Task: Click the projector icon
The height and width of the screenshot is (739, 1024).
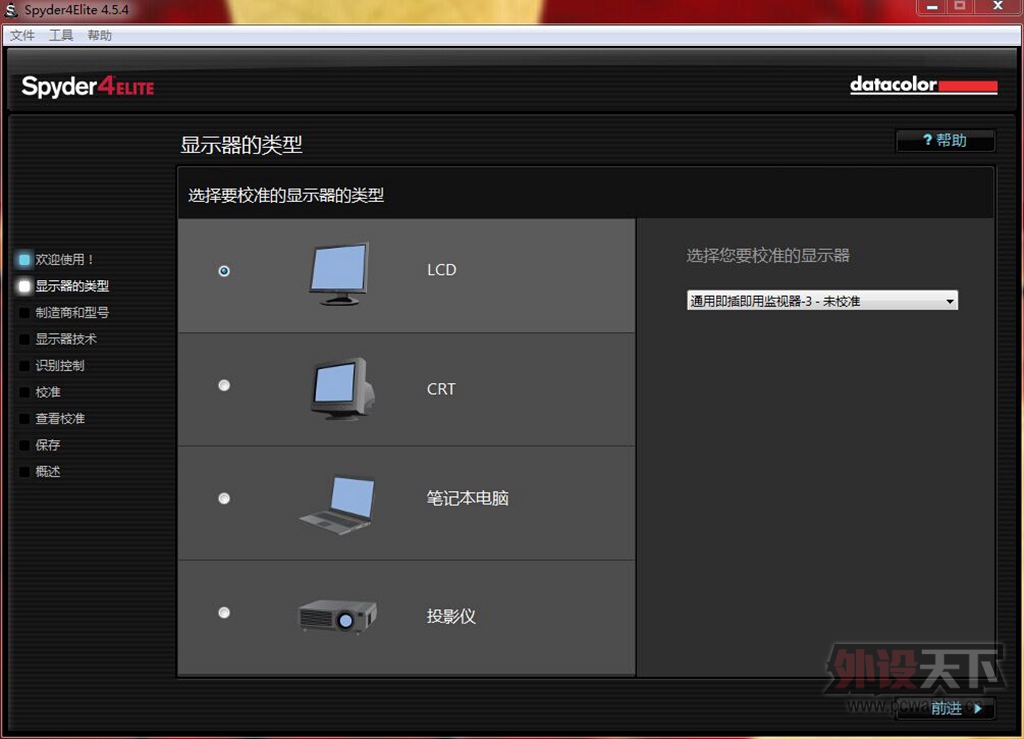Action: point(337,616)
